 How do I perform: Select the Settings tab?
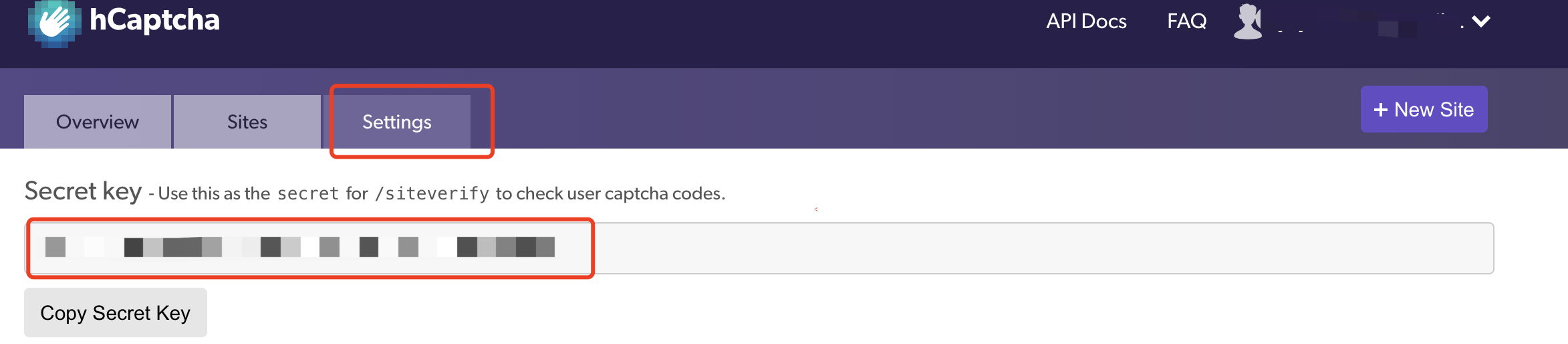click(x=397, y=122)
